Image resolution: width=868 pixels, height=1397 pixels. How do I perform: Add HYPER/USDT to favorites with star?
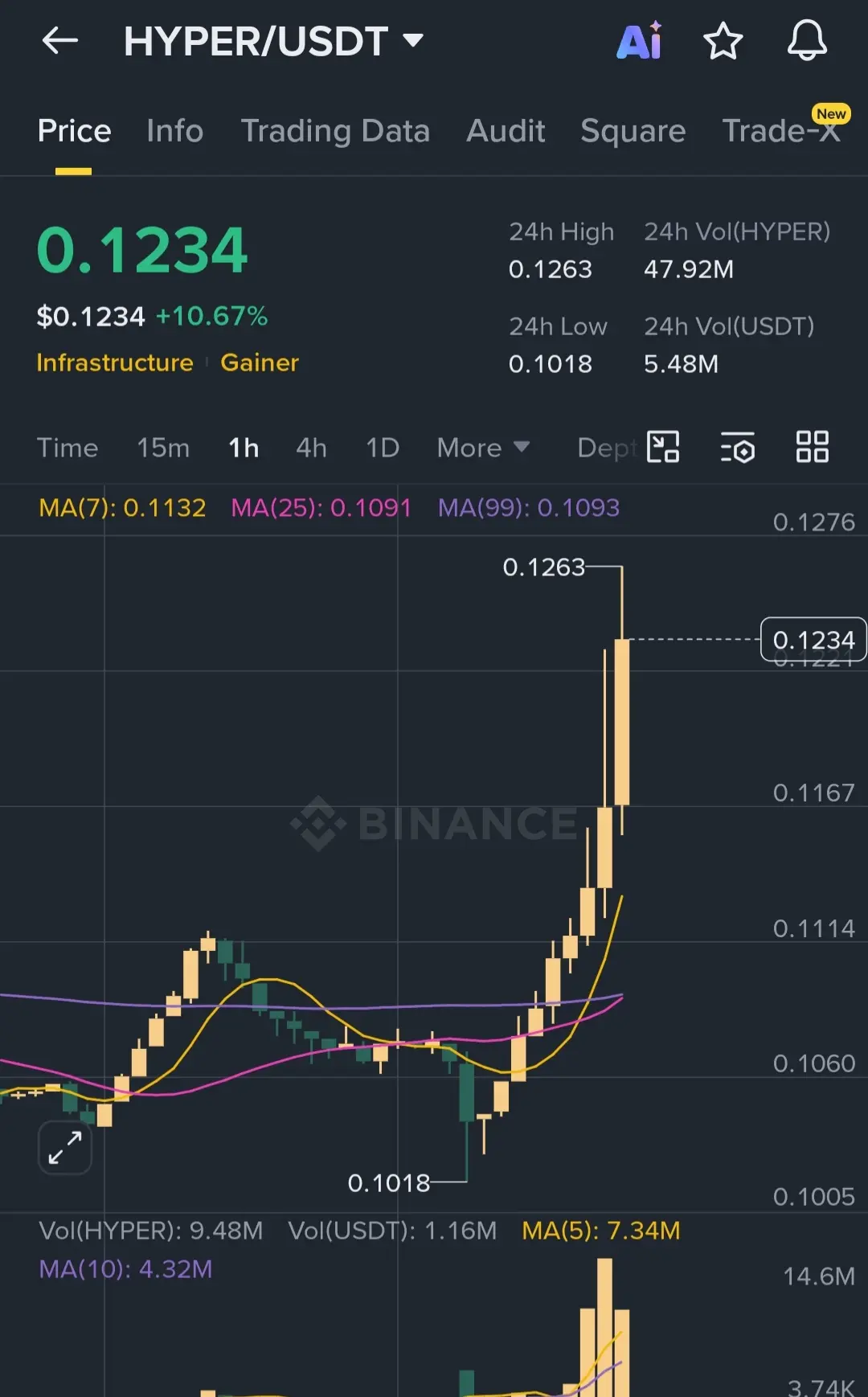tap(723, 41)
